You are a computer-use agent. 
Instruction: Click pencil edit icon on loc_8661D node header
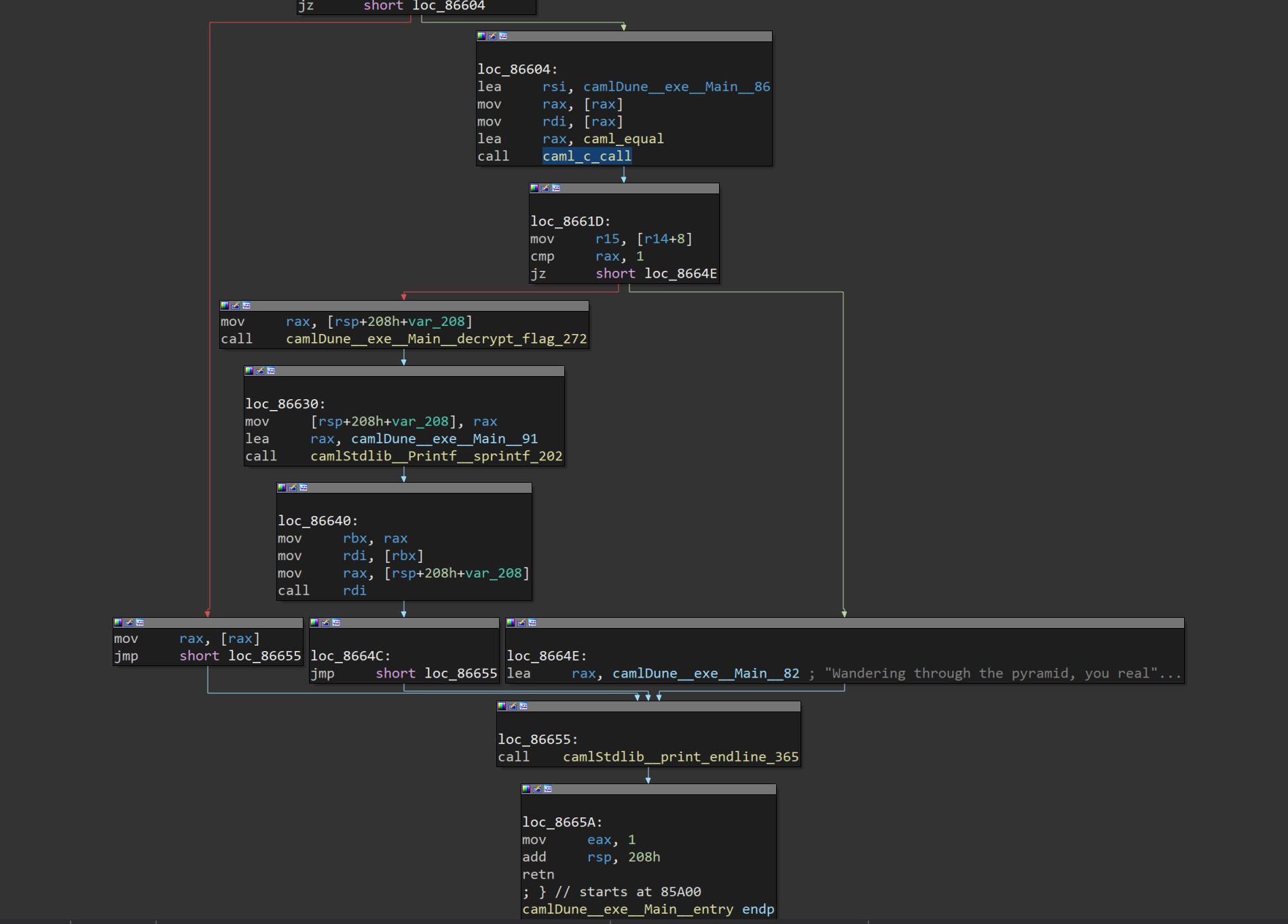point(545,188)
